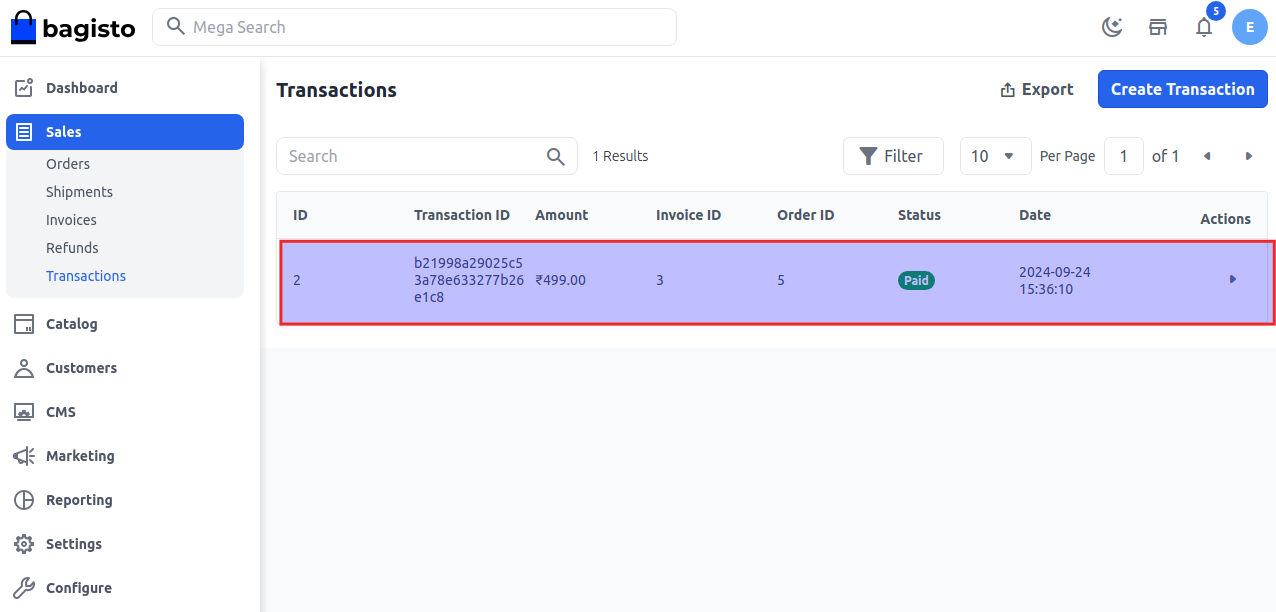This screenshot has height=612, width=1276.
Task: Expand the transaction row actions arrow
Action: (1233, 280)
